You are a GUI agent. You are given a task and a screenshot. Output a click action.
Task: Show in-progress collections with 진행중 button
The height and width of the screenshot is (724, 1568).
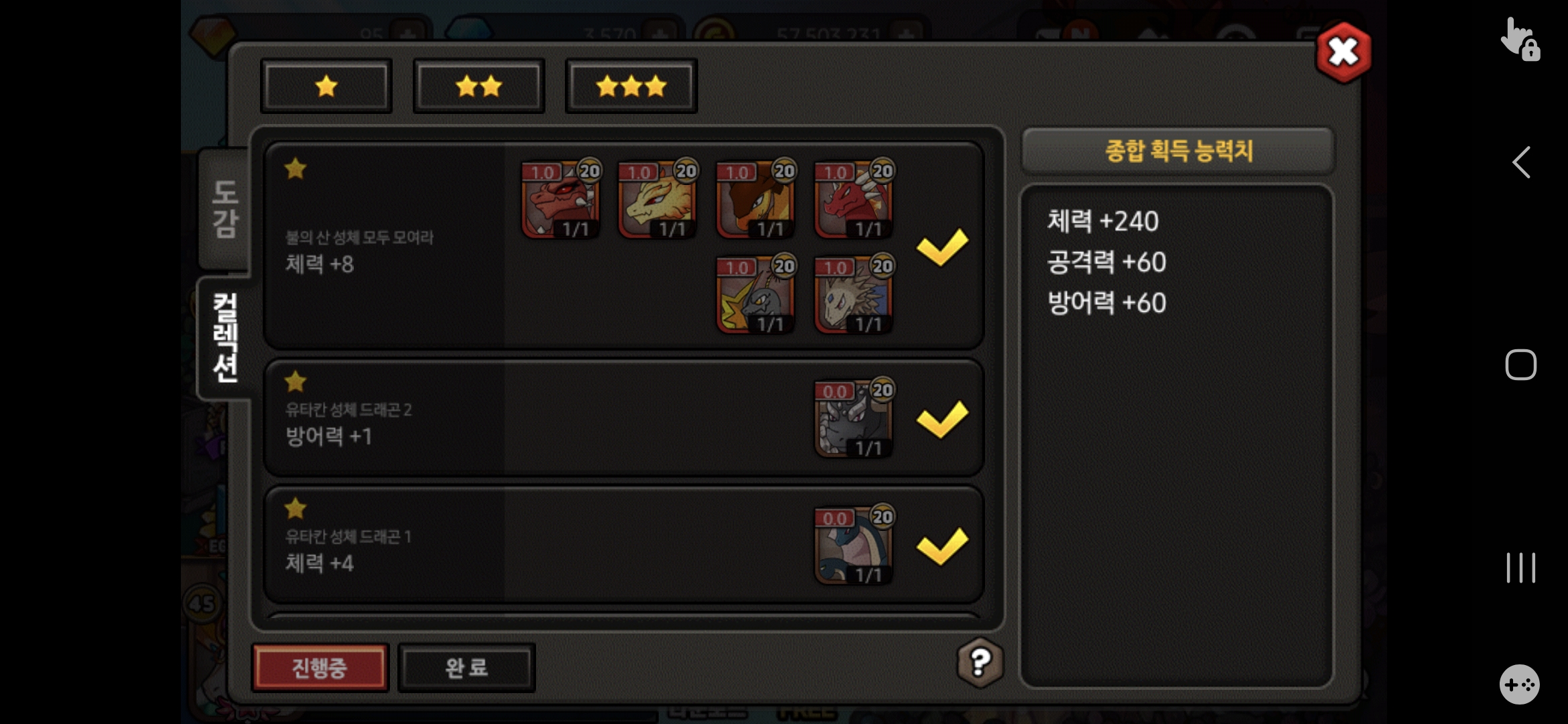point(320,668)
